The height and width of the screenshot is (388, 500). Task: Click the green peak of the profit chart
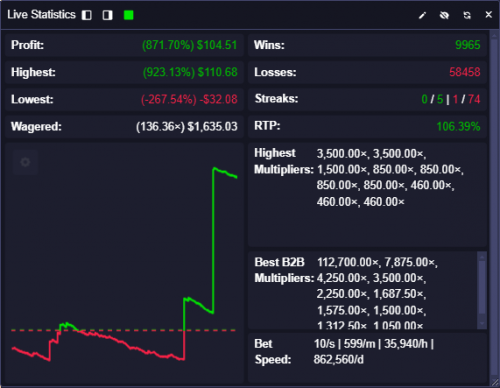click(214, 169)
